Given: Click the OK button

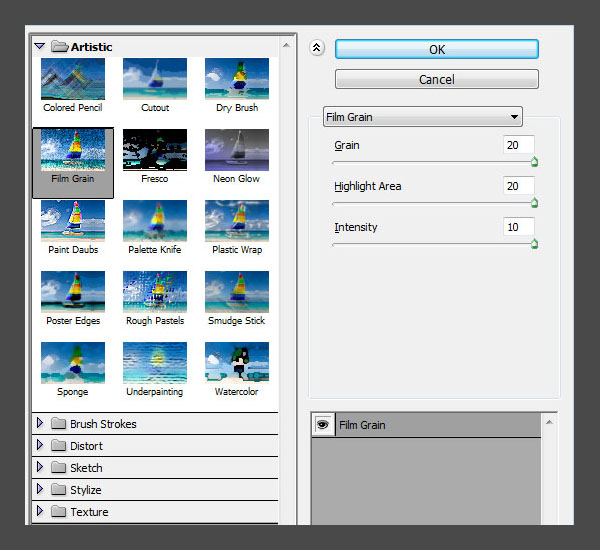Looking at the screenshot, I should click(437, 49).
